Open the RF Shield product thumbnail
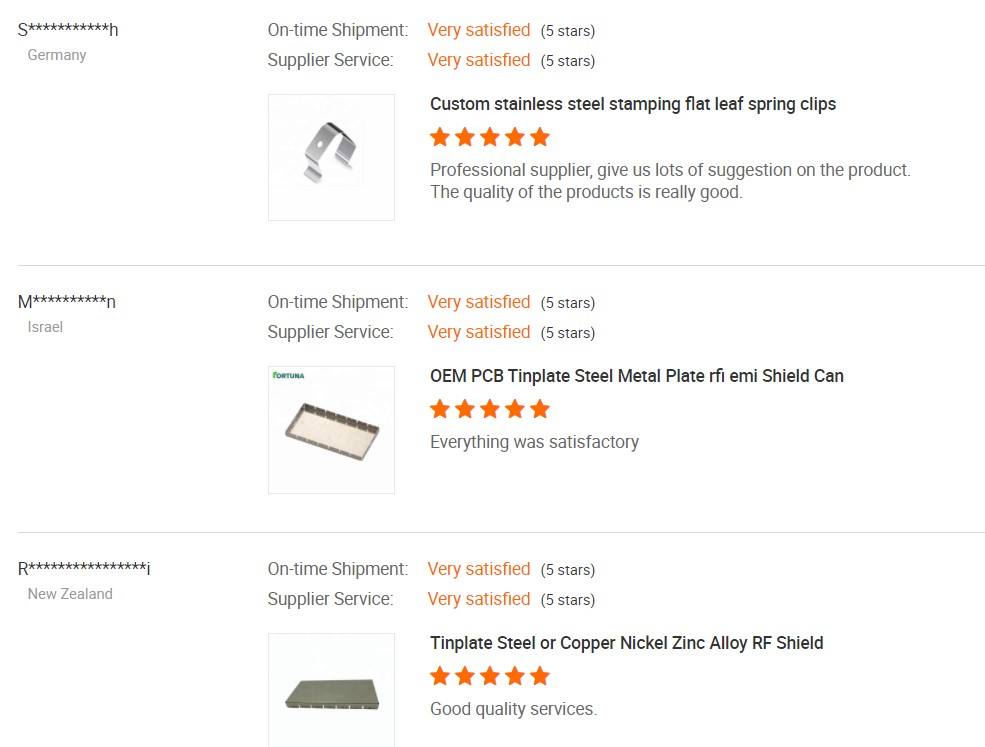The height and width of the screenshot is (747, 985). click(331, 690)
